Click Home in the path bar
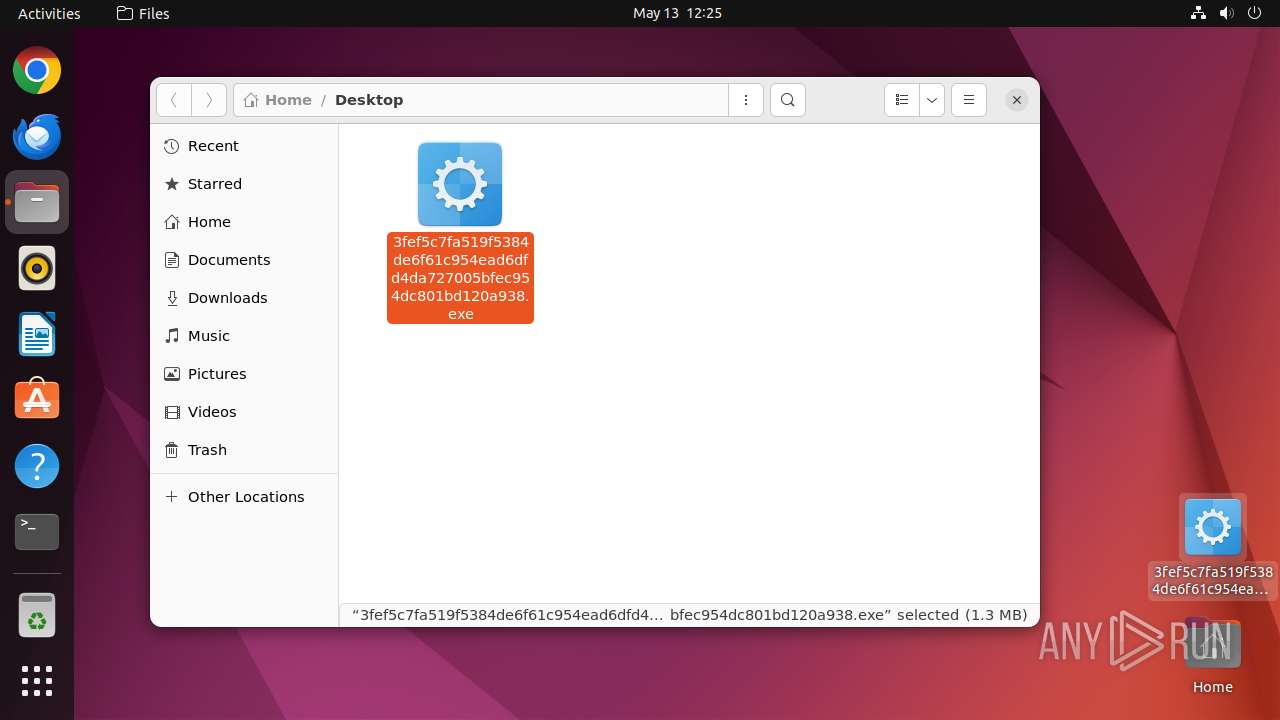Image resolution: width=1280 pixels, height=720 pixels. (278, 100)
